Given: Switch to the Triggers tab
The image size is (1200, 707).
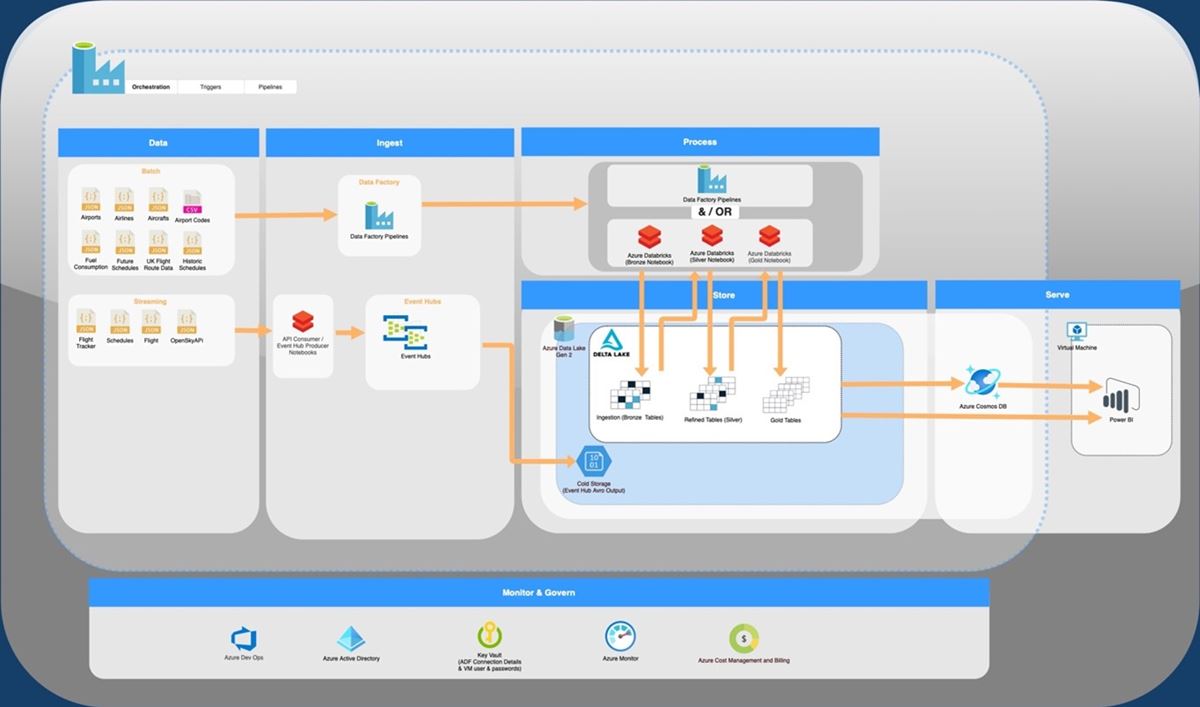Looking at the screenshot, I should point(211,87).
